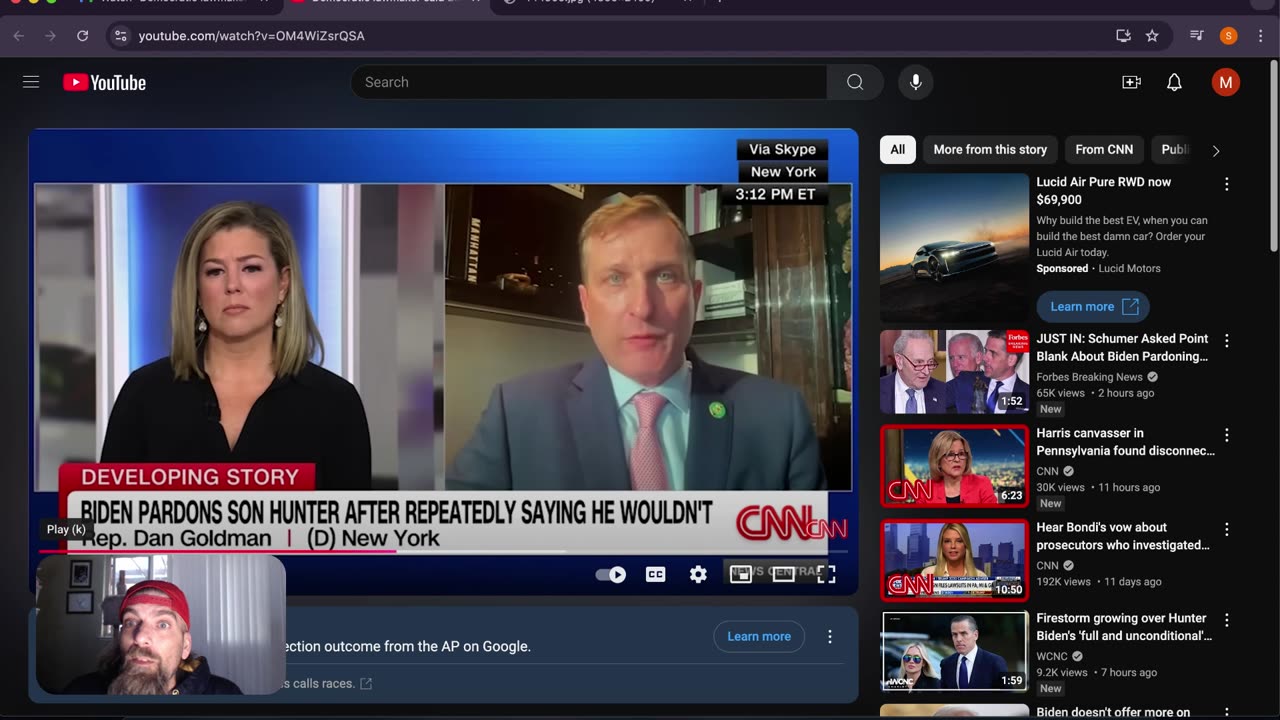
Task: Open the Chrome profile avatar
Action: click(x=1228, y=36)
